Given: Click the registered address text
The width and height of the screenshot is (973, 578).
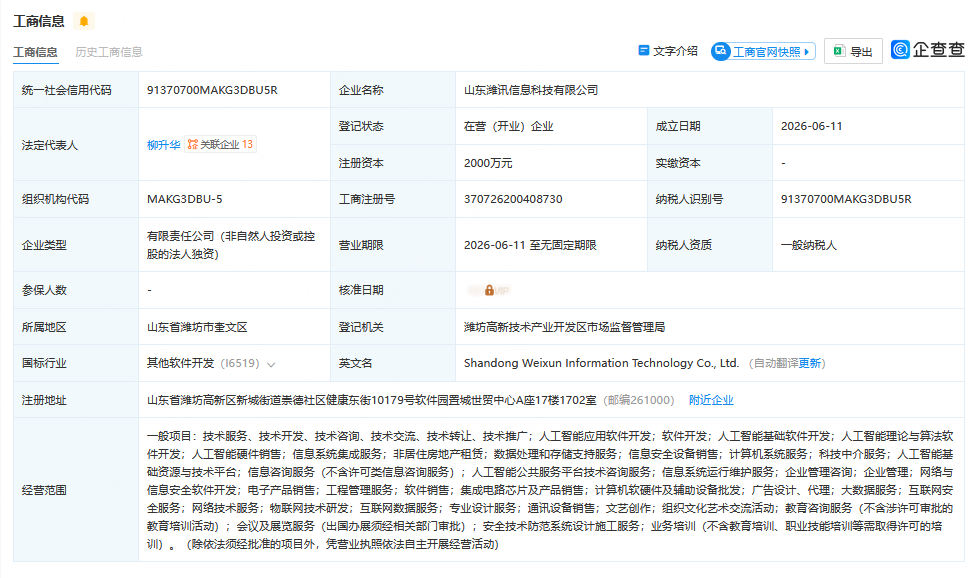Looking at the screenshot, I should [x=371, y=400].
